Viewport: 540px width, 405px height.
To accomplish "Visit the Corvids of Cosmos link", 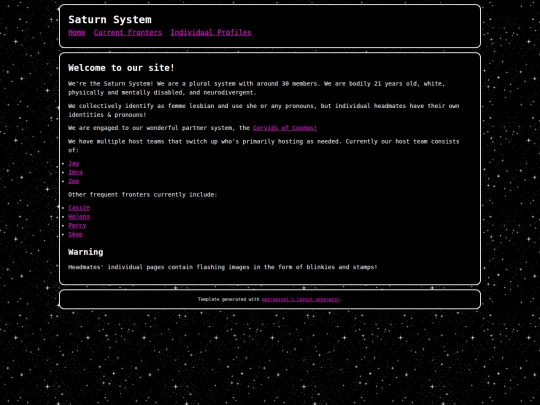I will coord(285,128).
